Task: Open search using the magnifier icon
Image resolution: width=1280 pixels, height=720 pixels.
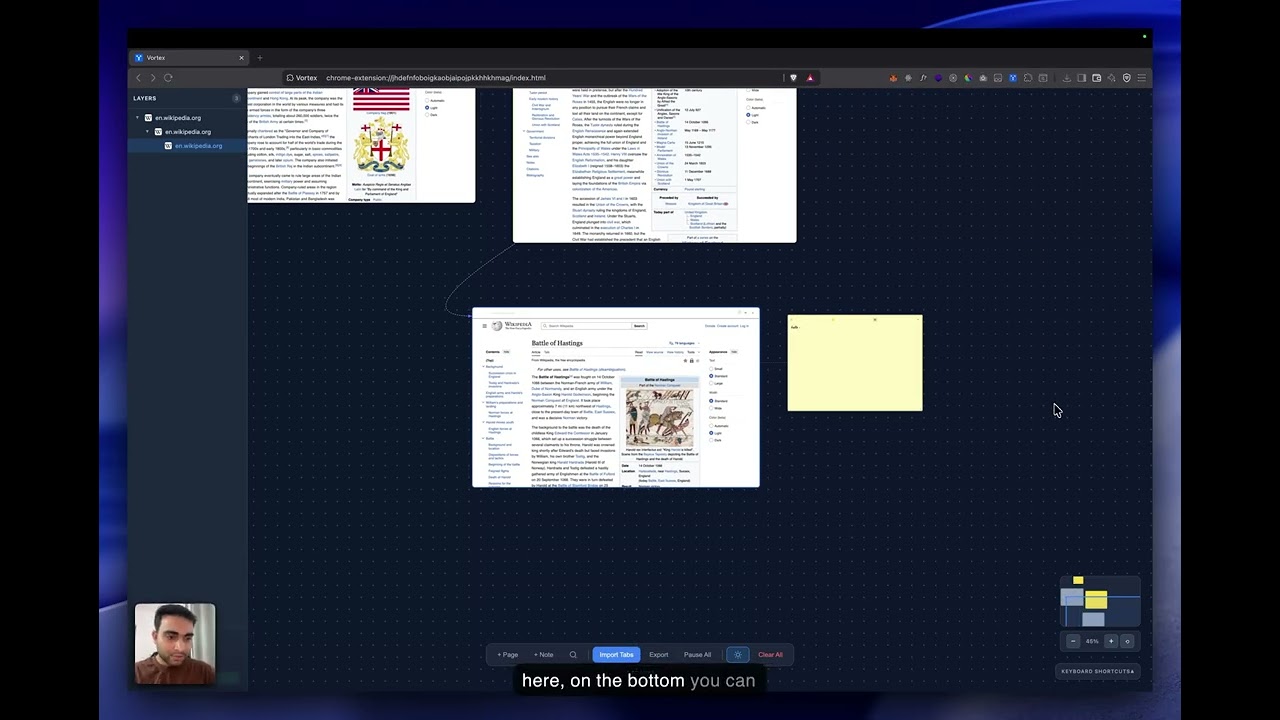Action: point(573,655)
